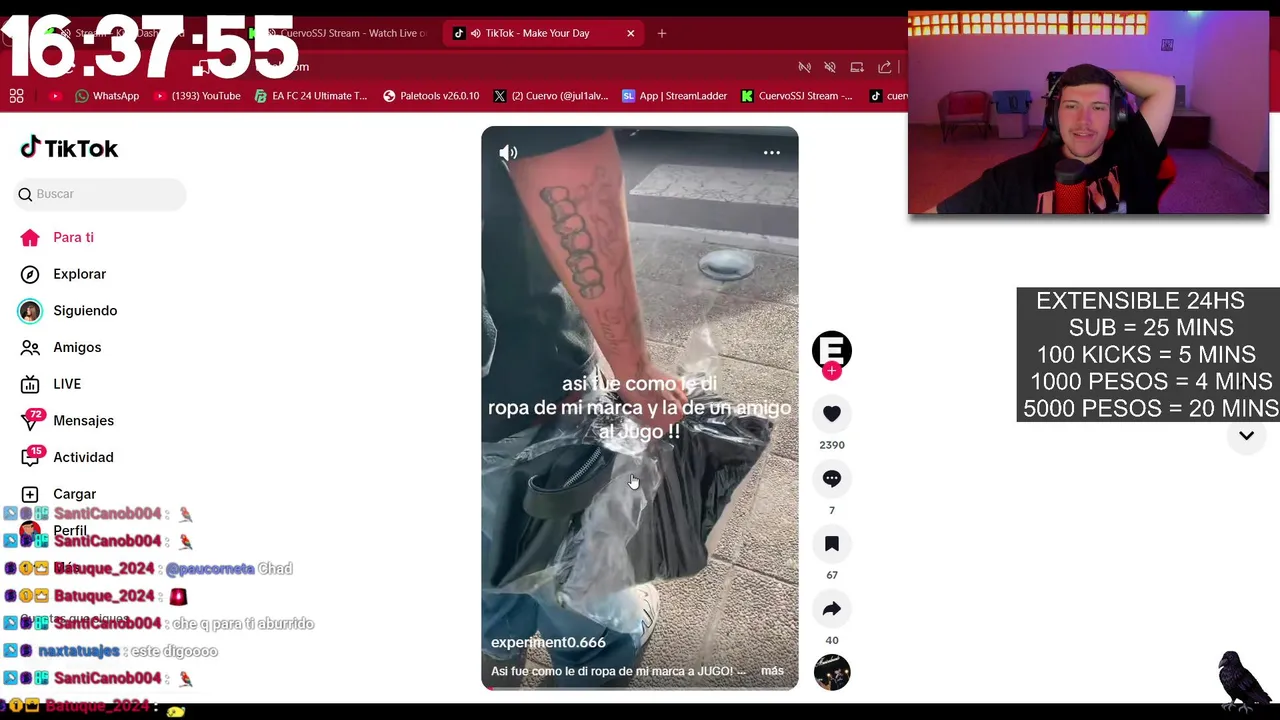Viewport: 1280px width, 720px height.
Task: Focus the Buscar search field
Action: [100, 194]
